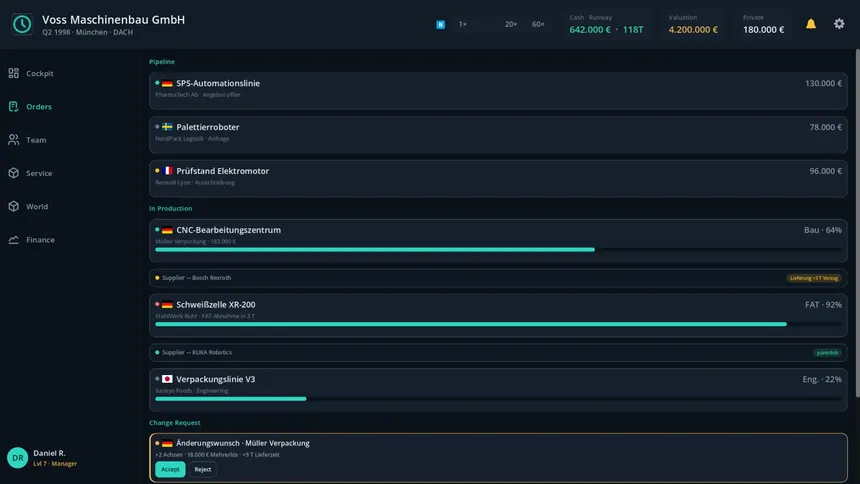Screen dimensions: 860x484
Task: Click Verpackungslinie V3 progress bar
Action: tap(498, 399)
